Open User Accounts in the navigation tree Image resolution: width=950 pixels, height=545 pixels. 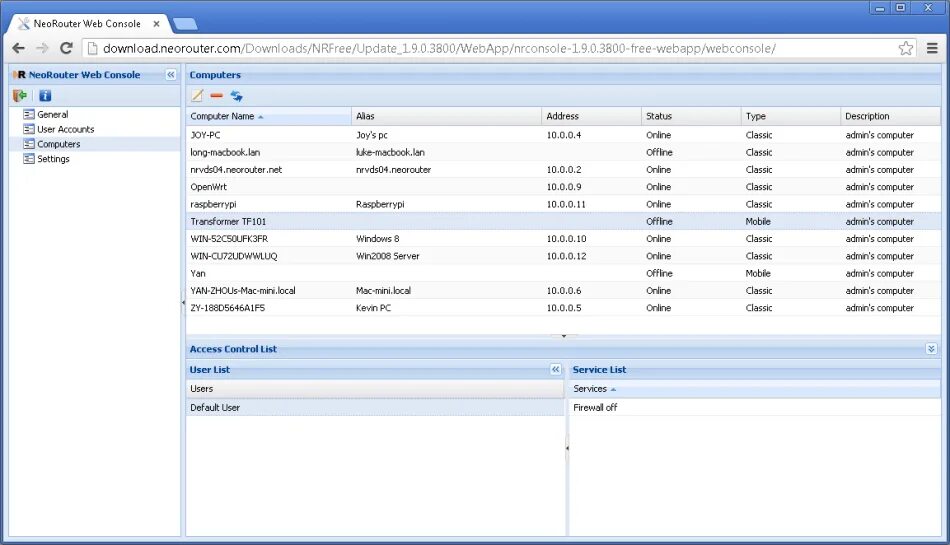pyautogui.click(x=65, y=129)
